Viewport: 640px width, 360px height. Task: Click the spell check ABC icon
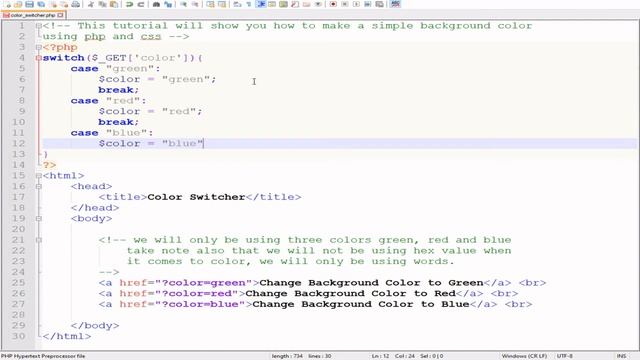396,4
